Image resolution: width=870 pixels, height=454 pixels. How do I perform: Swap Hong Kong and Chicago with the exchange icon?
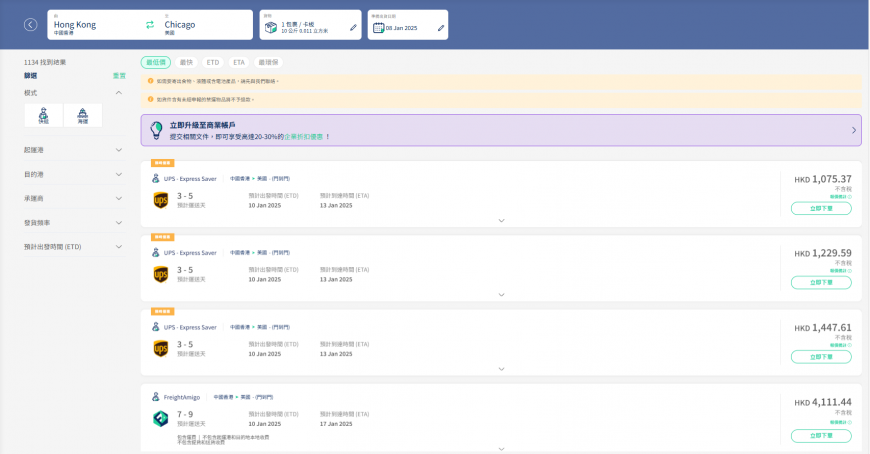point(150,24)
